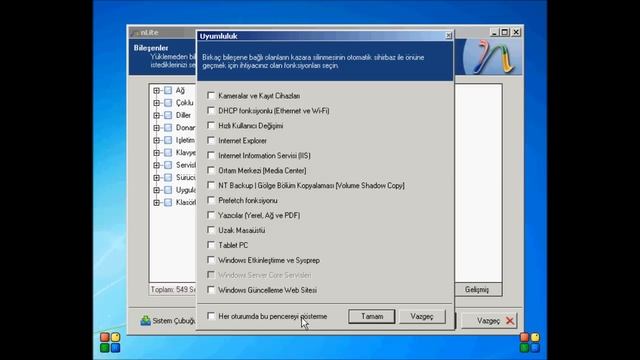Click the Servisler tree item icon
Image resolution: width=640 pixels, height=360 pixels.
click(168, 165)
